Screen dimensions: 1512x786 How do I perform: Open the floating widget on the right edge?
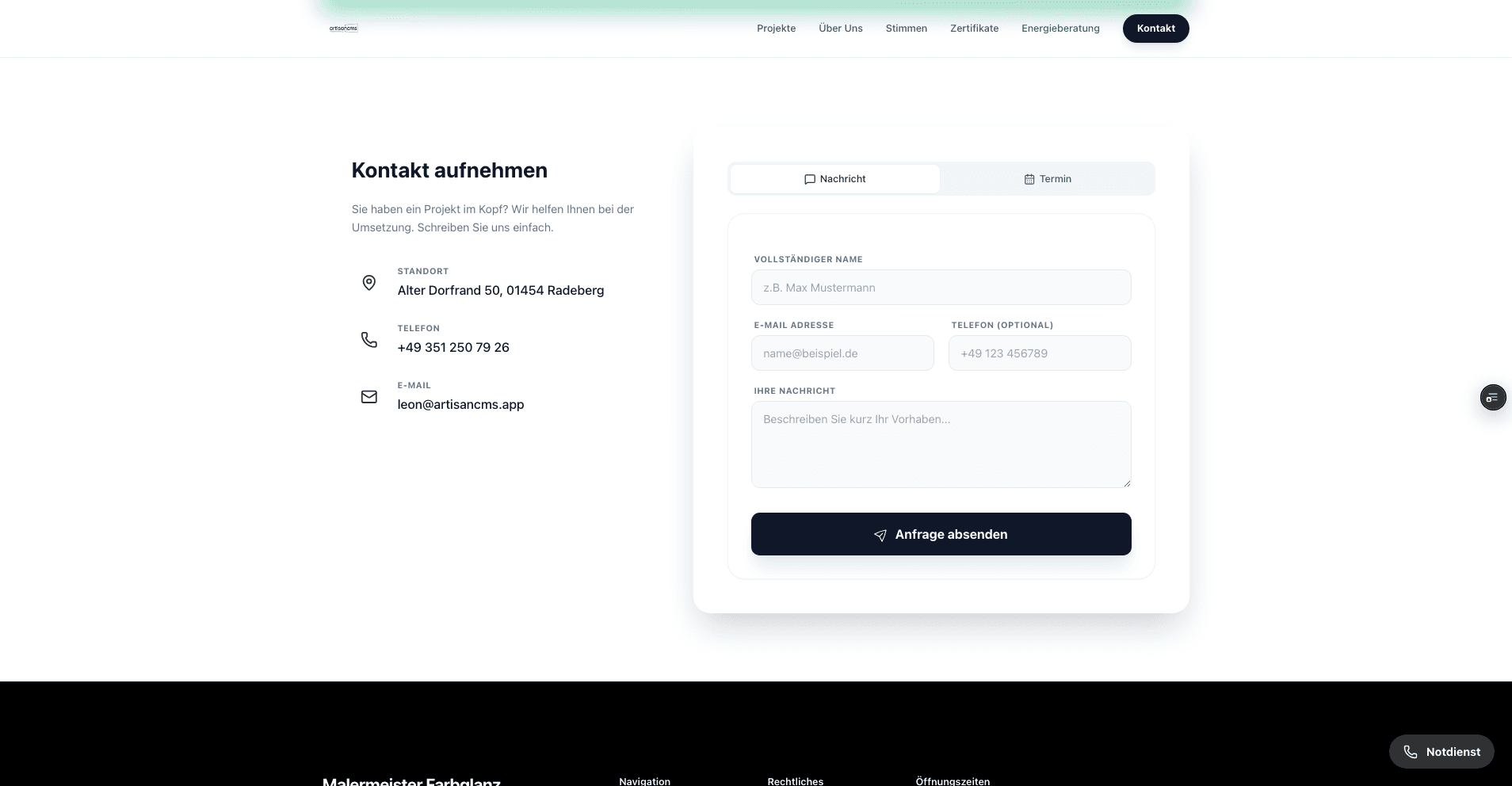[x=1493, y=397]
